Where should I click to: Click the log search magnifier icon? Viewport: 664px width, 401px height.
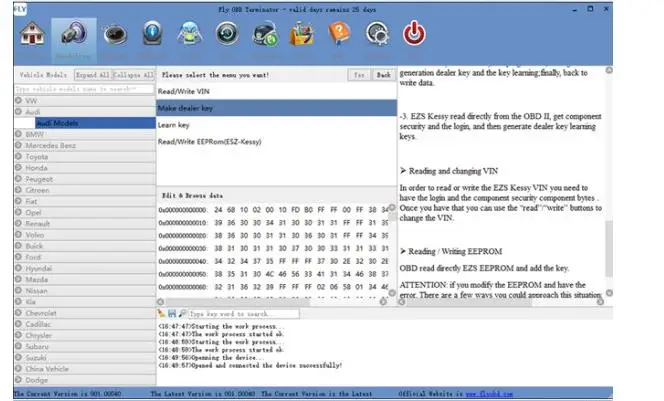point(182,313)
